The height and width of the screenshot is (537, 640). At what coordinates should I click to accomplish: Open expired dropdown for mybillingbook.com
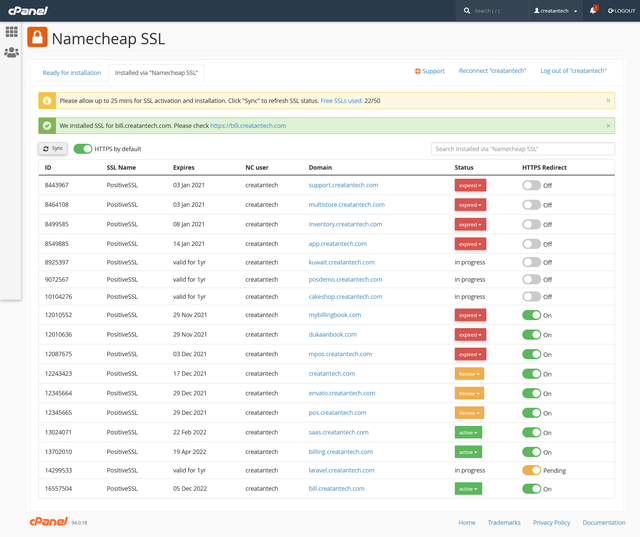[470, 315]
